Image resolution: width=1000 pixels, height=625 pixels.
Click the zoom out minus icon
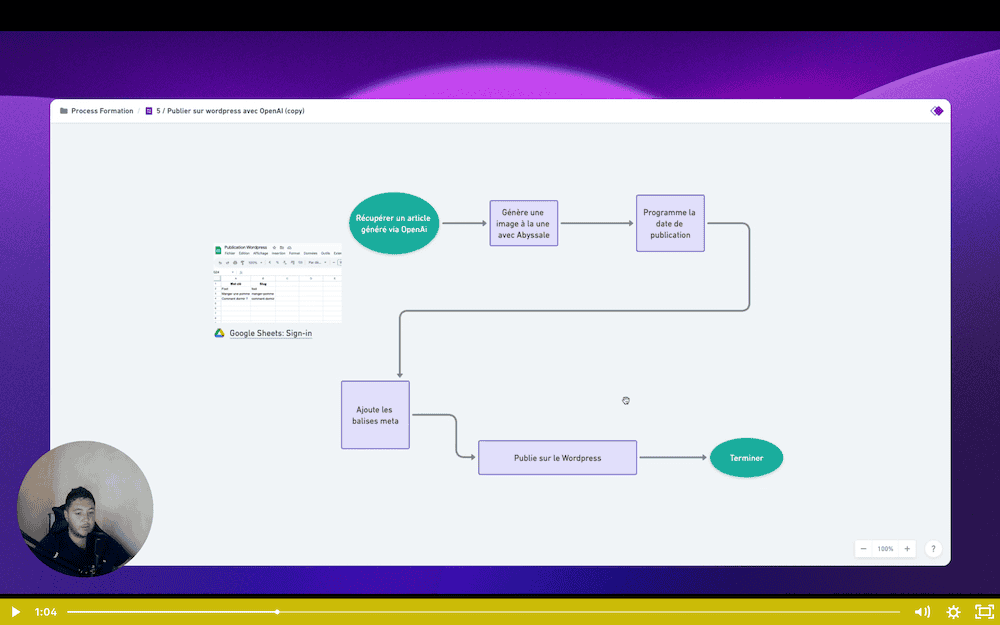point(864,549)
